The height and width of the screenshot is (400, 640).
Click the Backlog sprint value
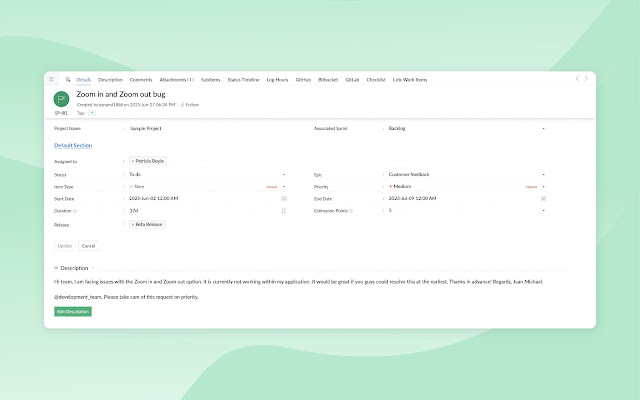[397, 129]
